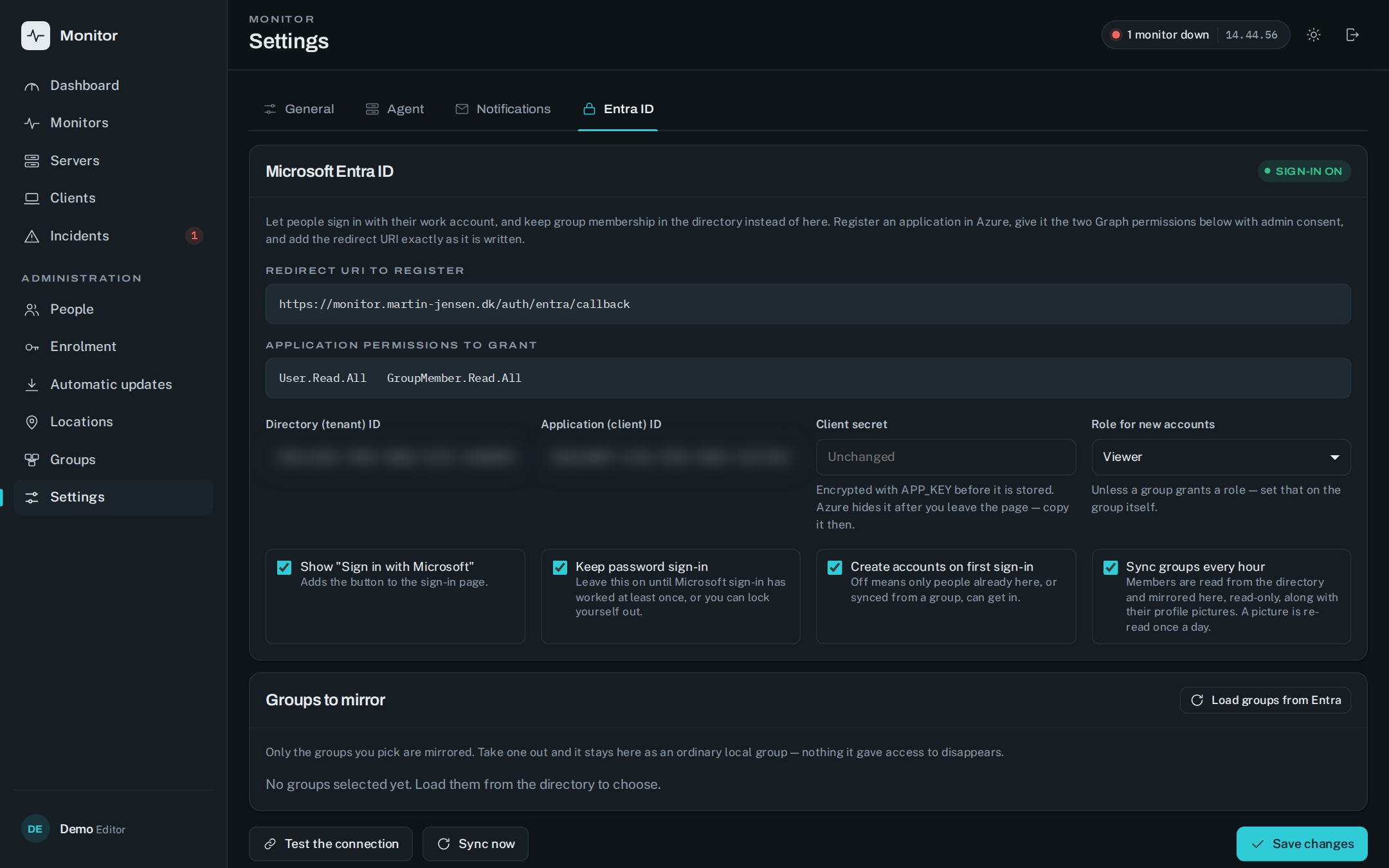Select Settings in the sidebar
This screenshot has height=868, width=1389.
point(113,497)
